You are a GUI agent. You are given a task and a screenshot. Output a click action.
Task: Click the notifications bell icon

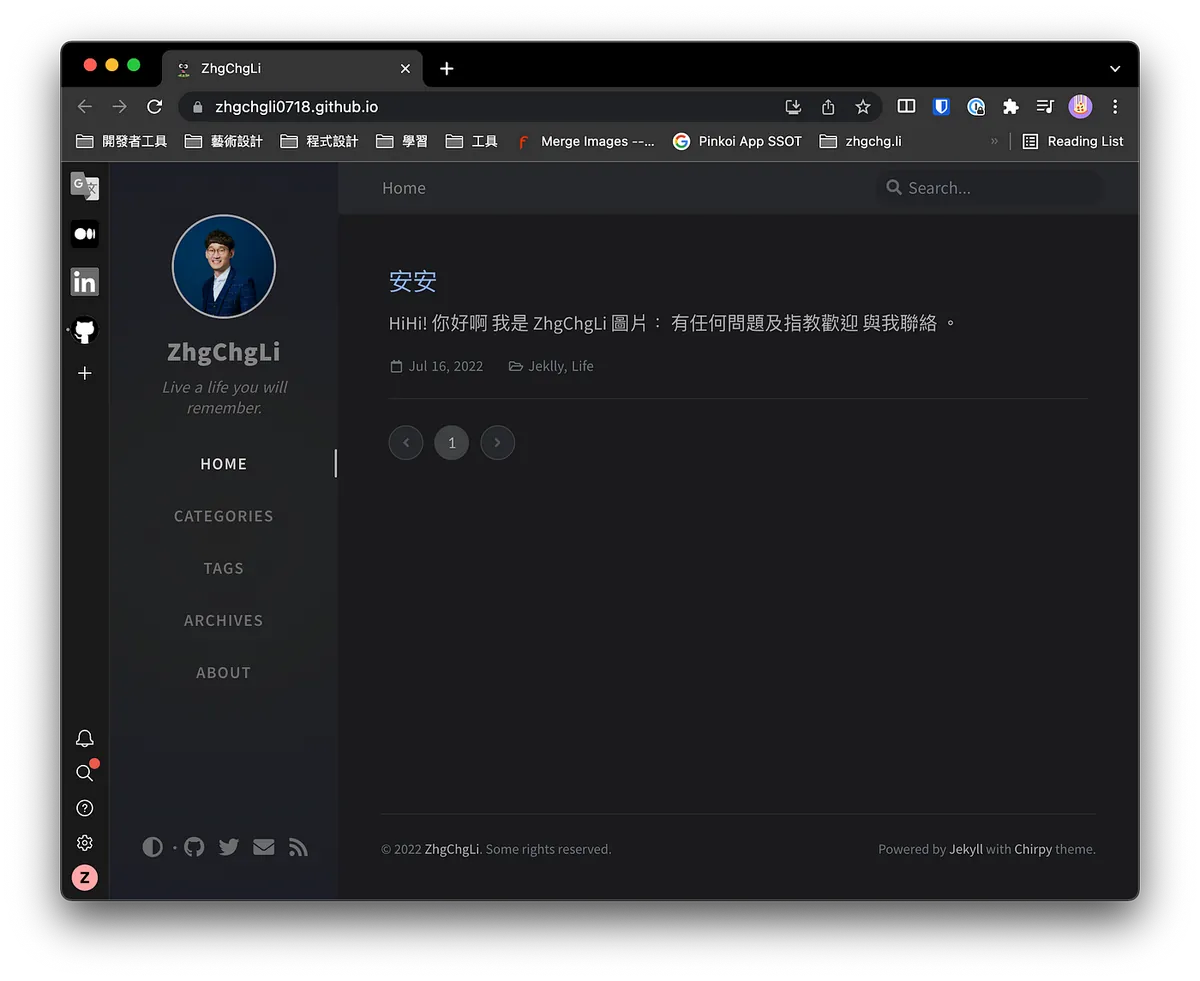pyautogui.click(x=85, y=739)
